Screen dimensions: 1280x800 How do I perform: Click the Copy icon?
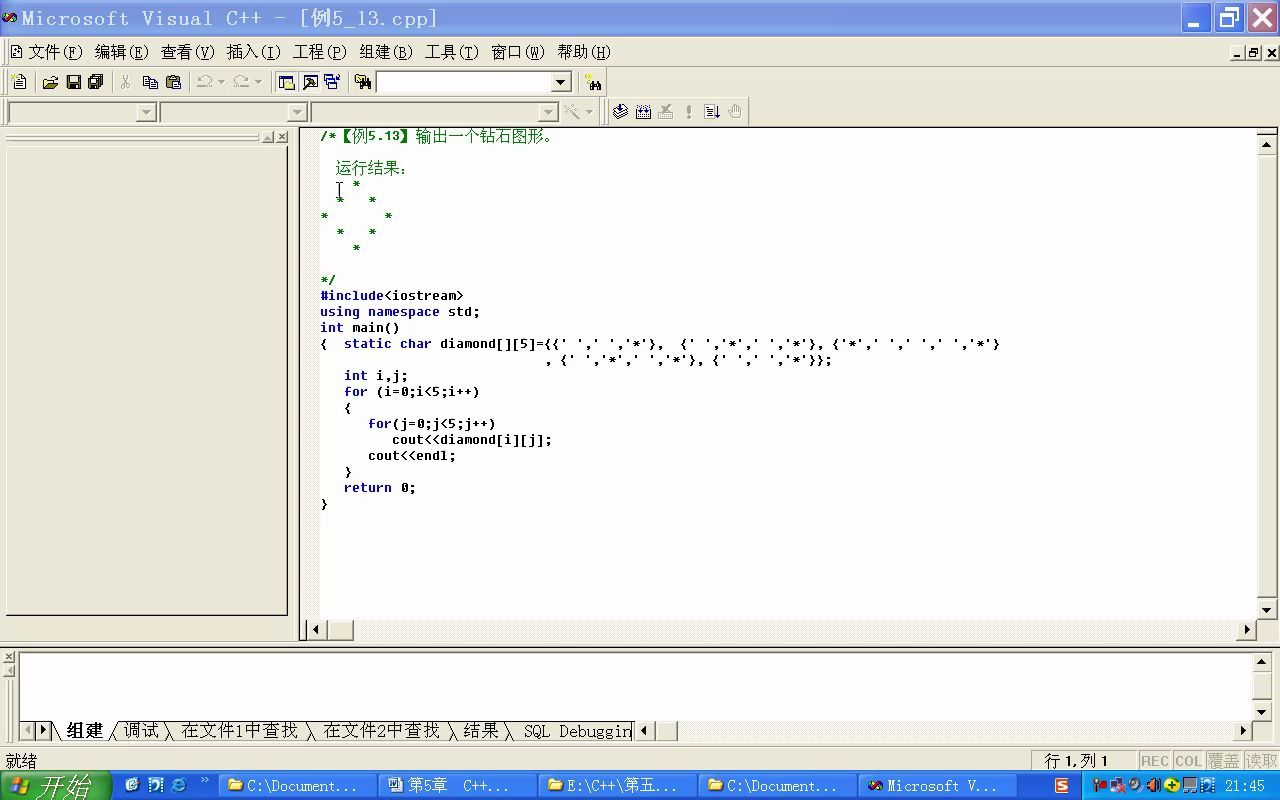(151, 81)
